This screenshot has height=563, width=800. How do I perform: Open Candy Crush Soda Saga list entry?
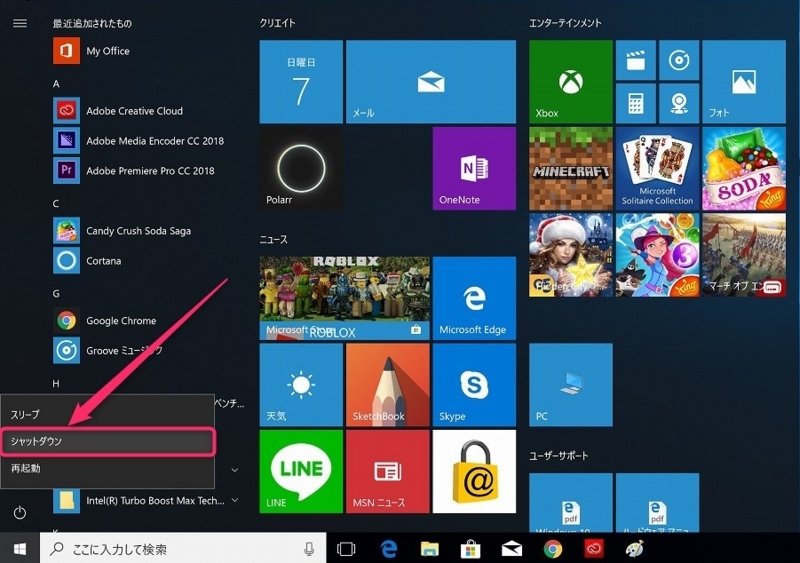click(x=122, y=231)
